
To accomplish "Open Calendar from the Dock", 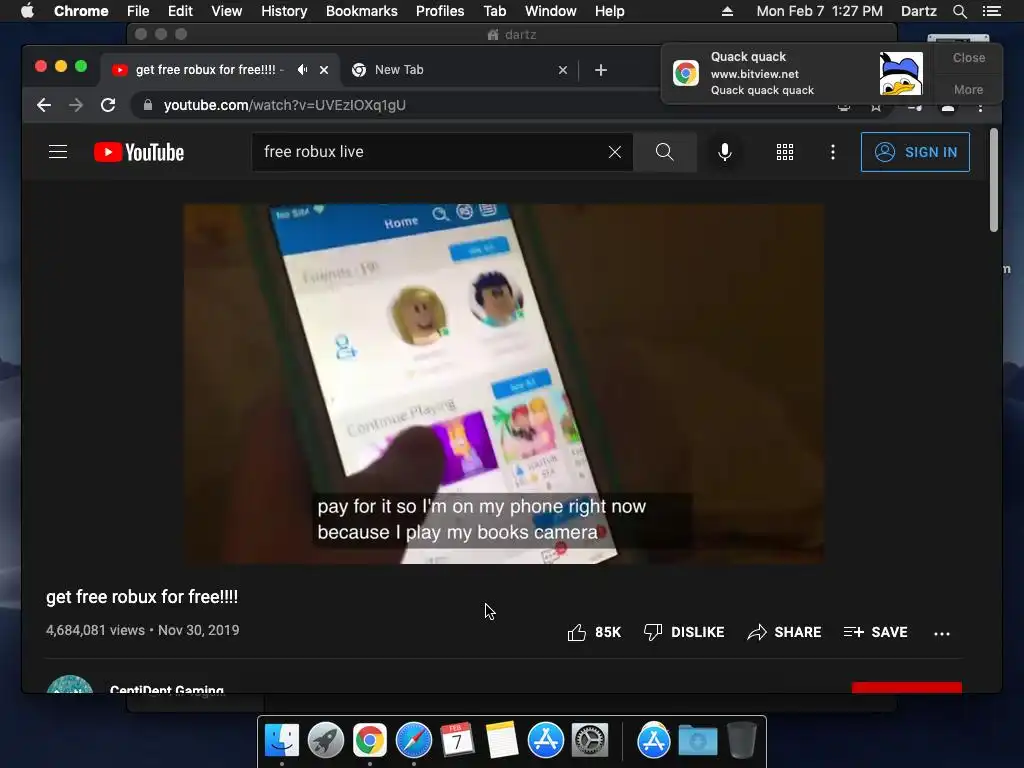I will [457, 741].
